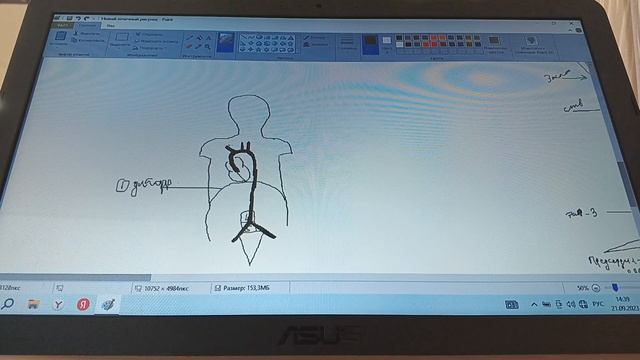
Task: Click the Crop (Обрезать) command
Action: pos(149,34)
